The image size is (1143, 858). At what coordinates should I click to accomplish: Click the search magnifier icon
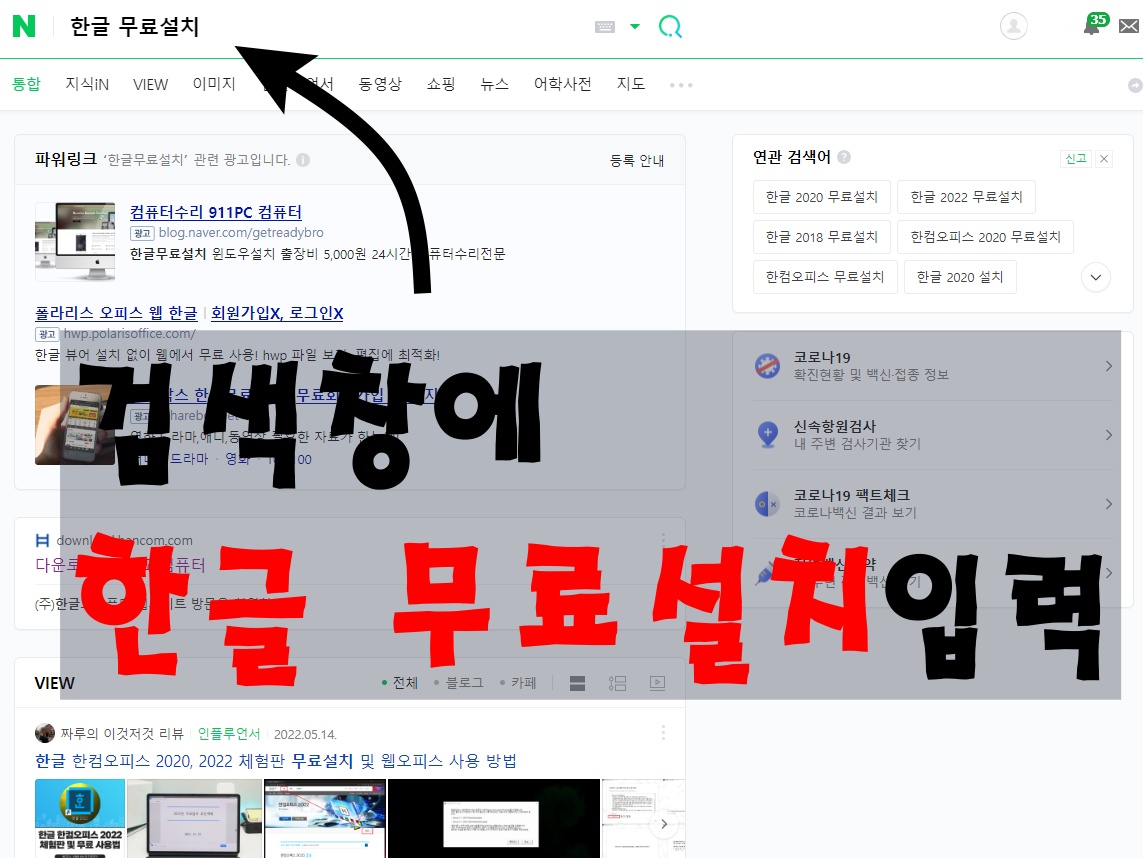[x=670, y=27]
